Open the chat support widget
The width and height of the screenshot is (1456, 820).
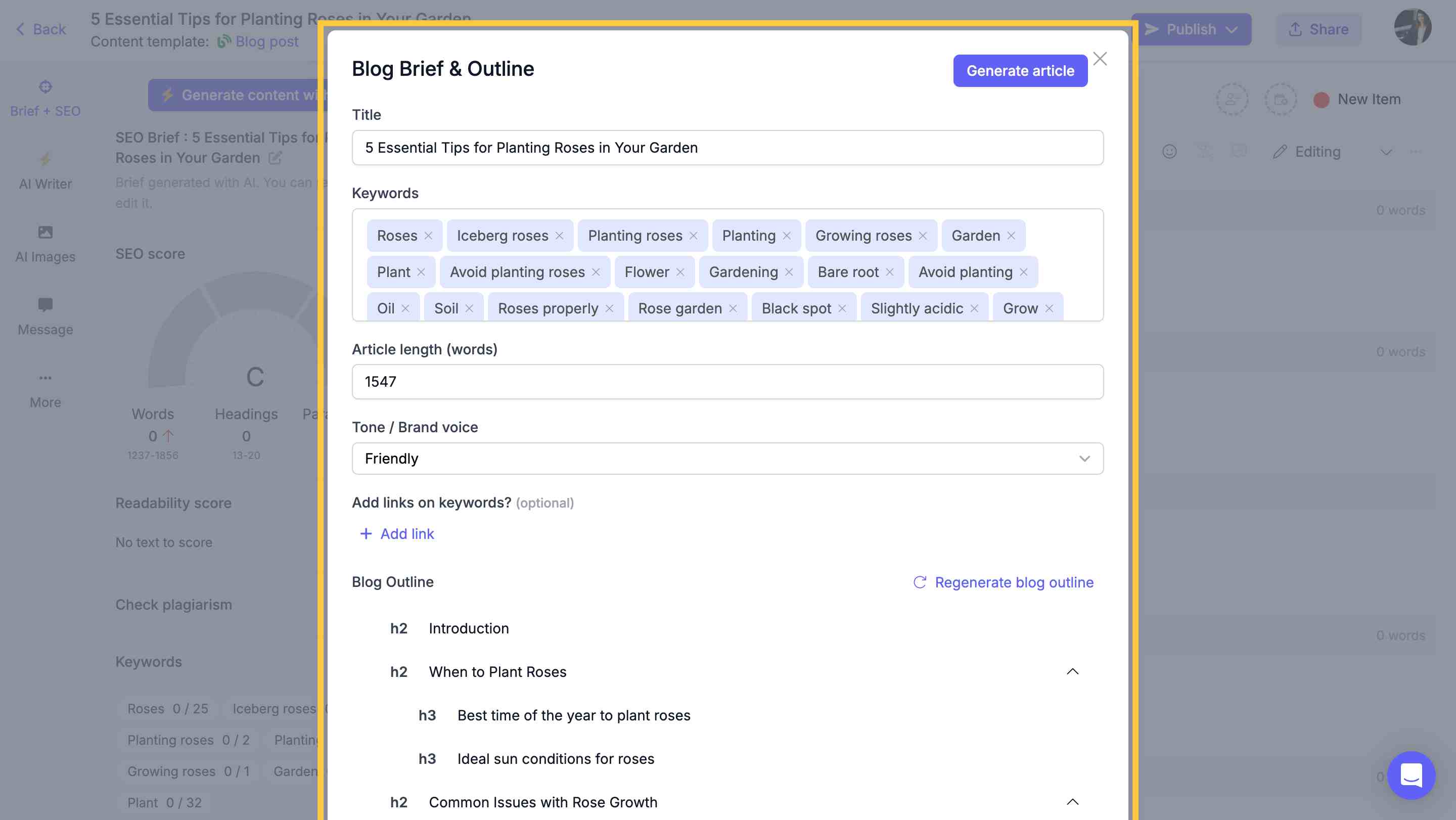pos(1412,775)
